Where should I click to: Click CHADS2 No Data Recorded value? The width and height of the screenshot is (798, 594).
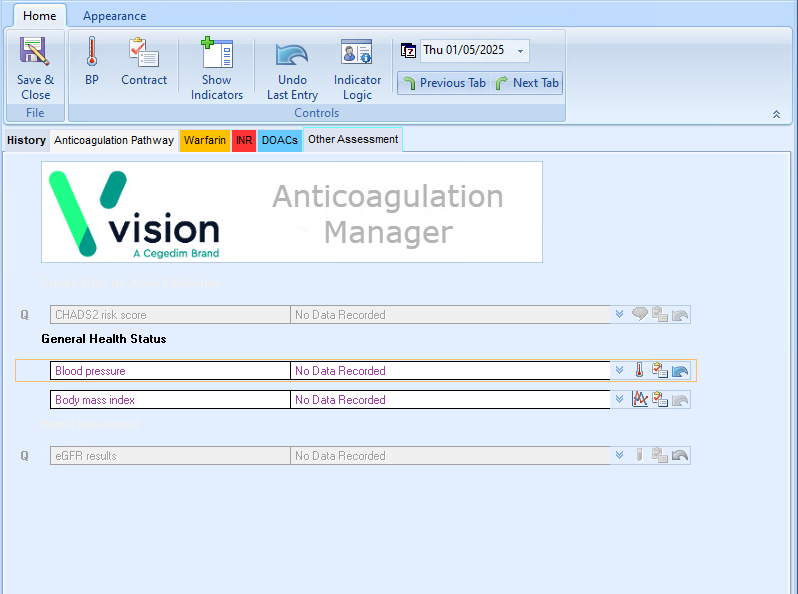450,315
